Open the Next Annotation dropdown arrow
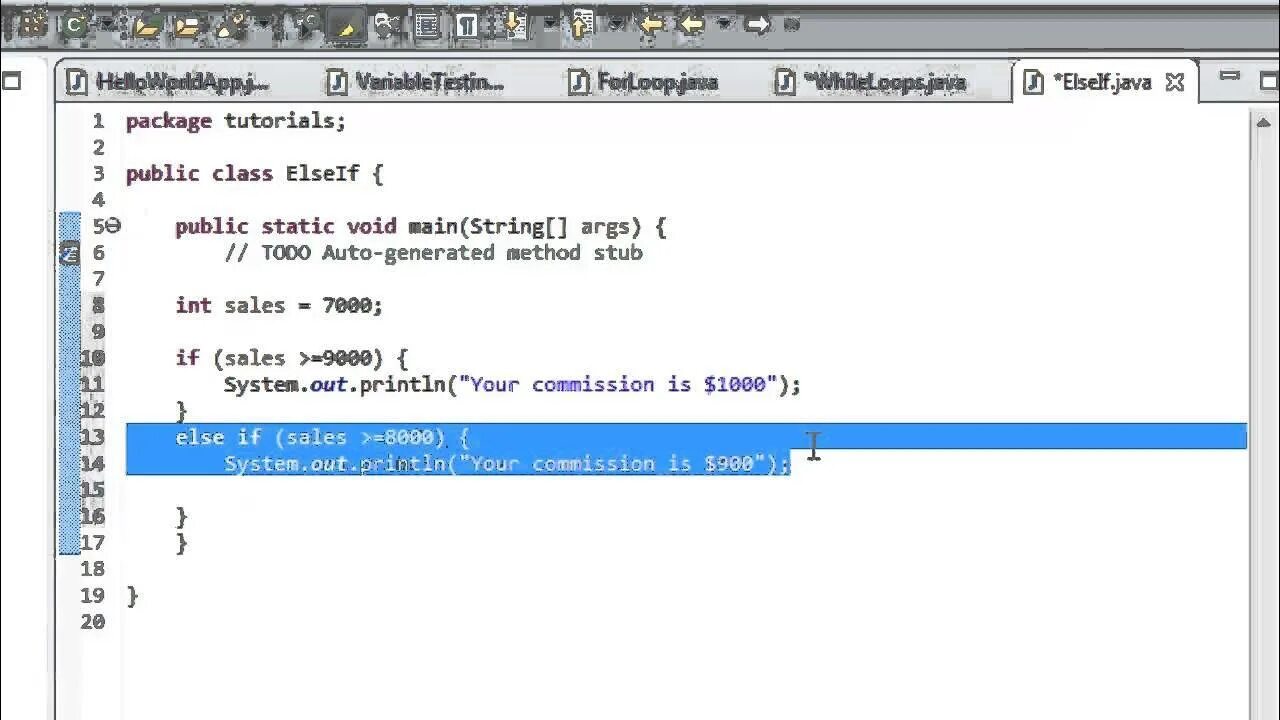This screenshot has height=720, width=1280. tap(548, 25)
